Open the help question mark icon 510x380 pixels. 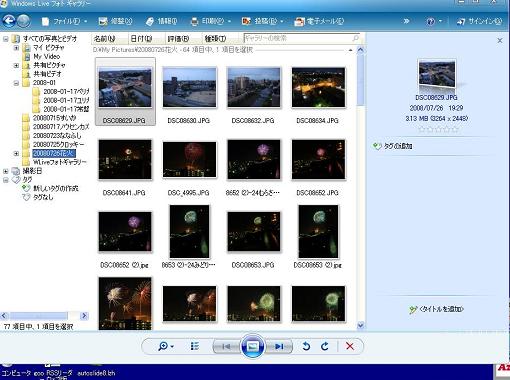point(430,22)
